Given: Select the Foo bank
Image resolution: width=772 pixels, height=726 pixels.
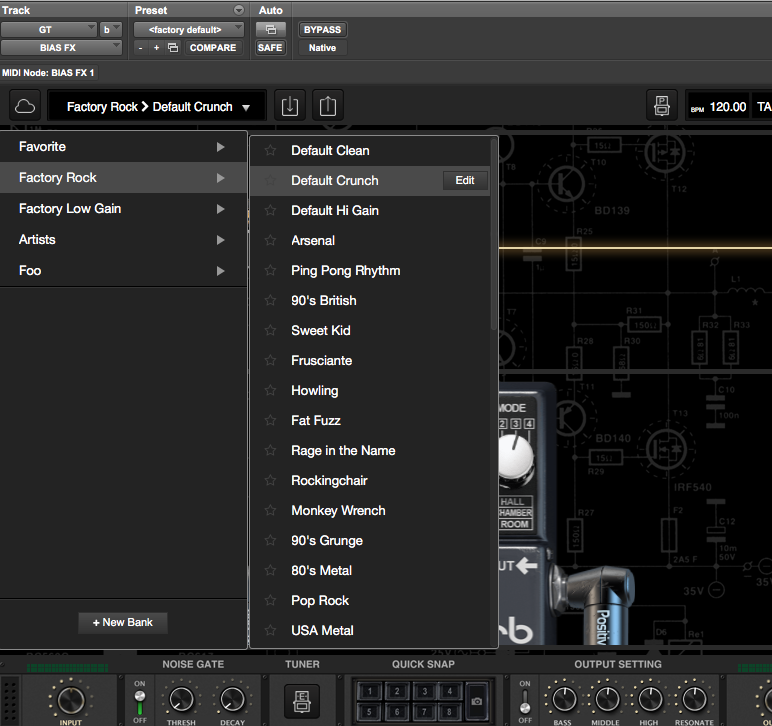Looking at the screenshot, I should (123, 271).
